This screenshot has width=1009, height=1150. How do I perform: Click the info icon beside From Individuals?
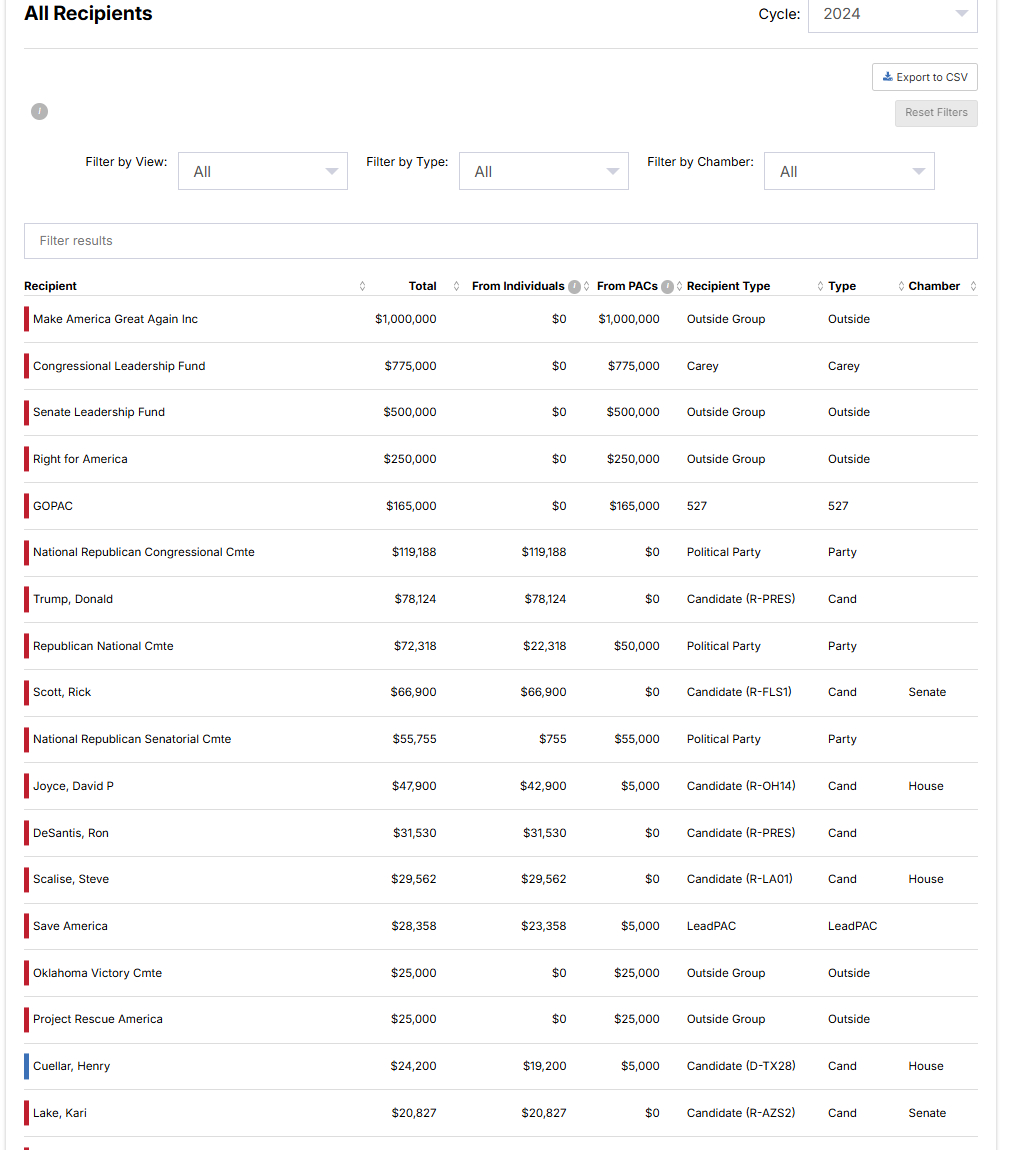coord(574,287)
